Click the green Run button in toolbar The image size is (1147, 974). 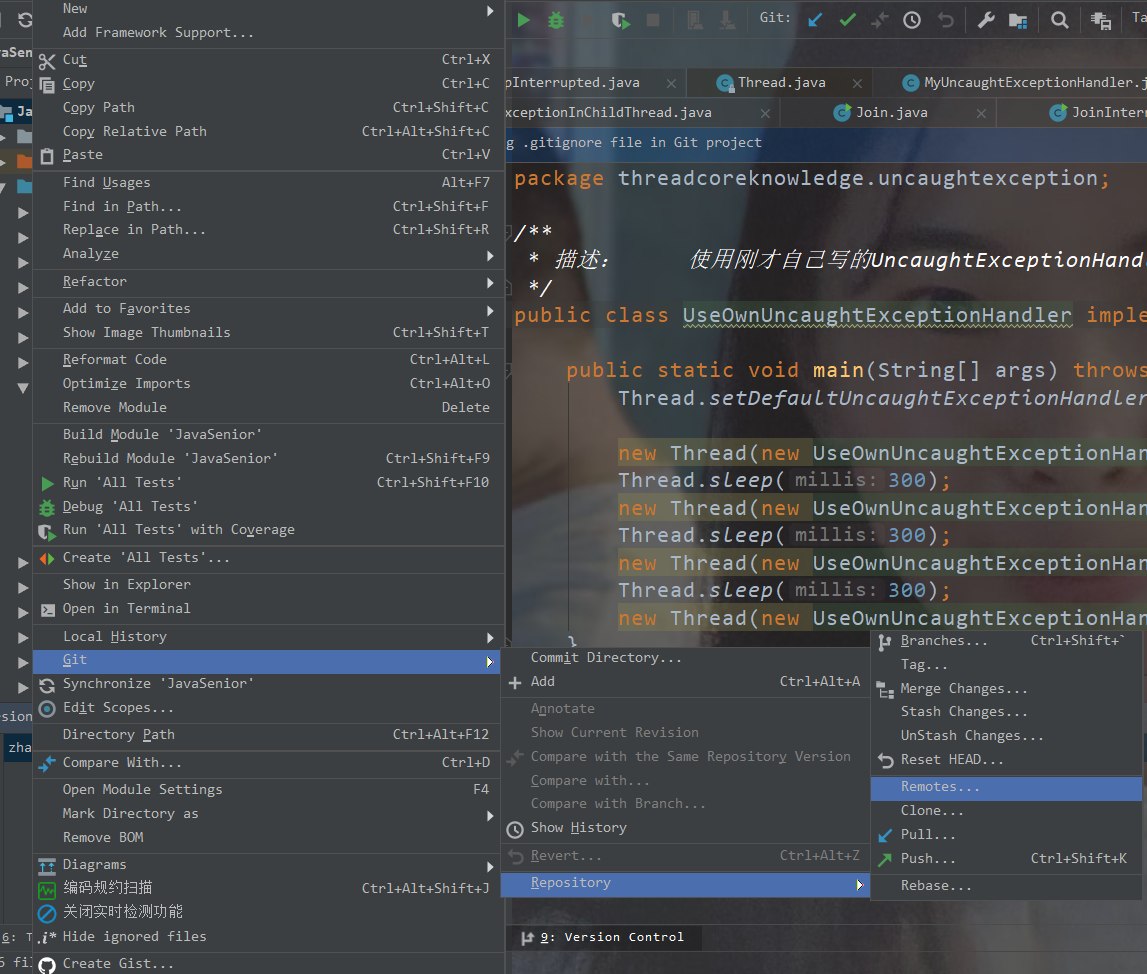(x=524, y=20)
